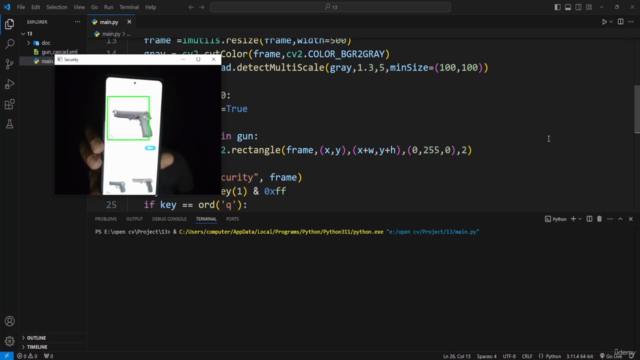Open the Edit menu

pyautogui.click(x=36, y=7)
